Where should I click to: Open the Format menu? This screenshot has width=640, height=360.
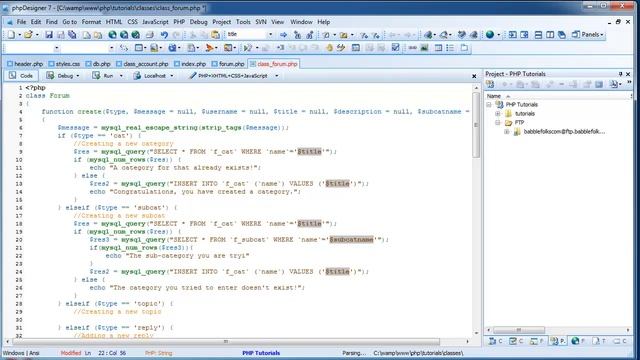click(91, 22)
